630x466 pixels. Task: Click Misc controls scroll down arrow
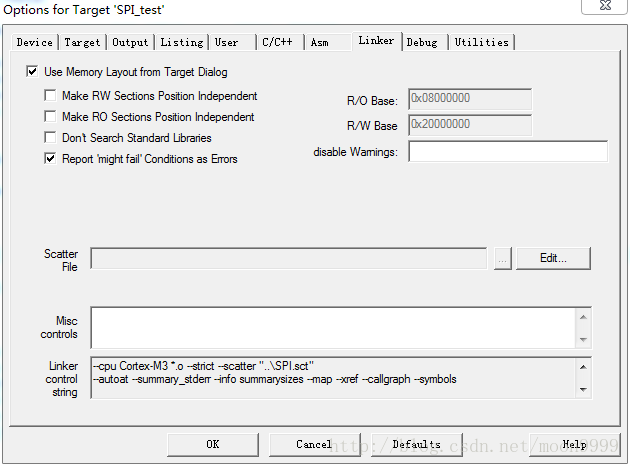pos(583,339)
